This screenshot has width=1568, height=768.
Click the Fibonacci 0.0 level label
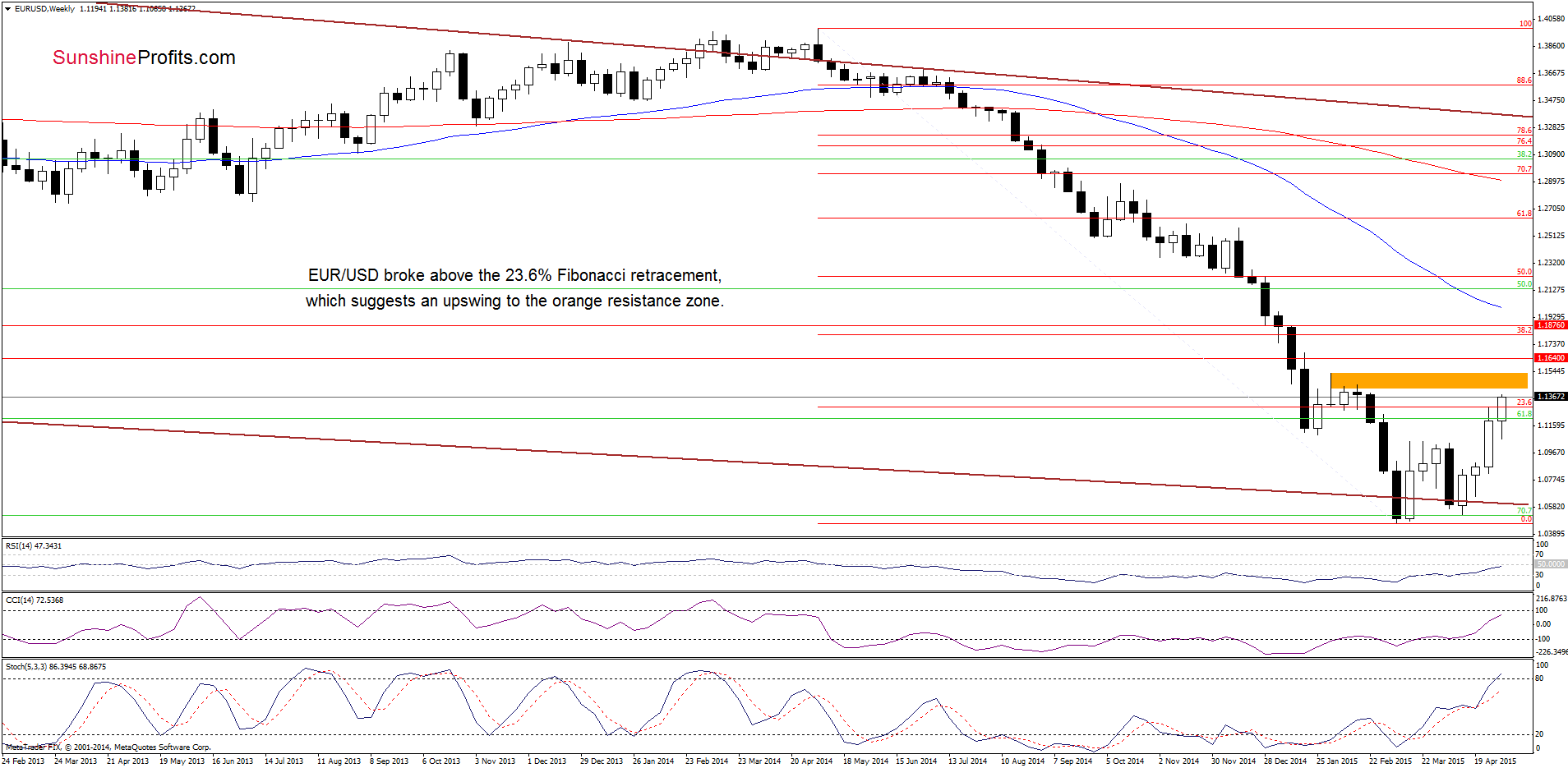[x=1526, y=519]
